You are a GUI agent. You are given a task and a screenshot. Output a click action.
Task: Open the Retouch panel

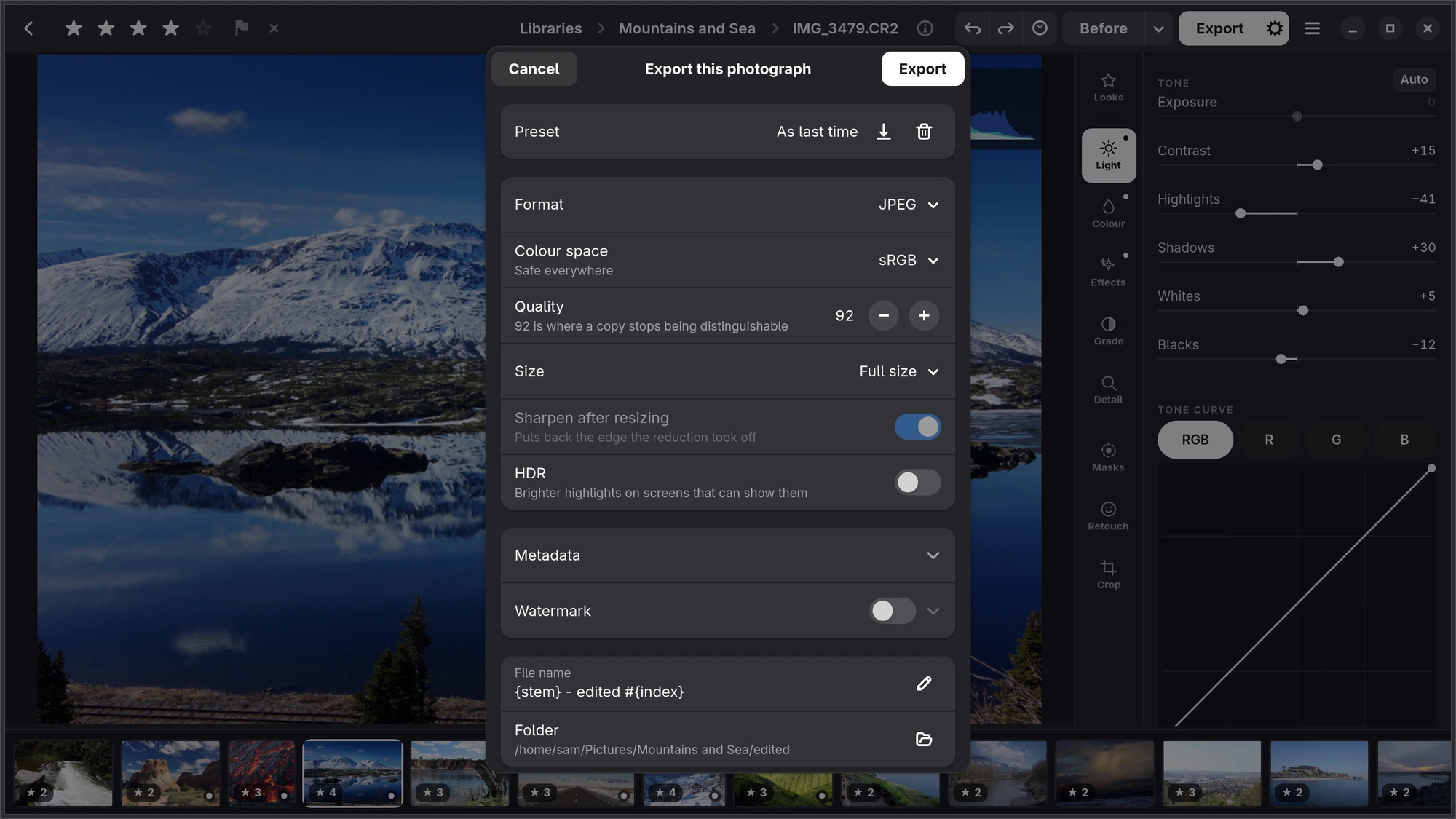tap(1108, 516)
